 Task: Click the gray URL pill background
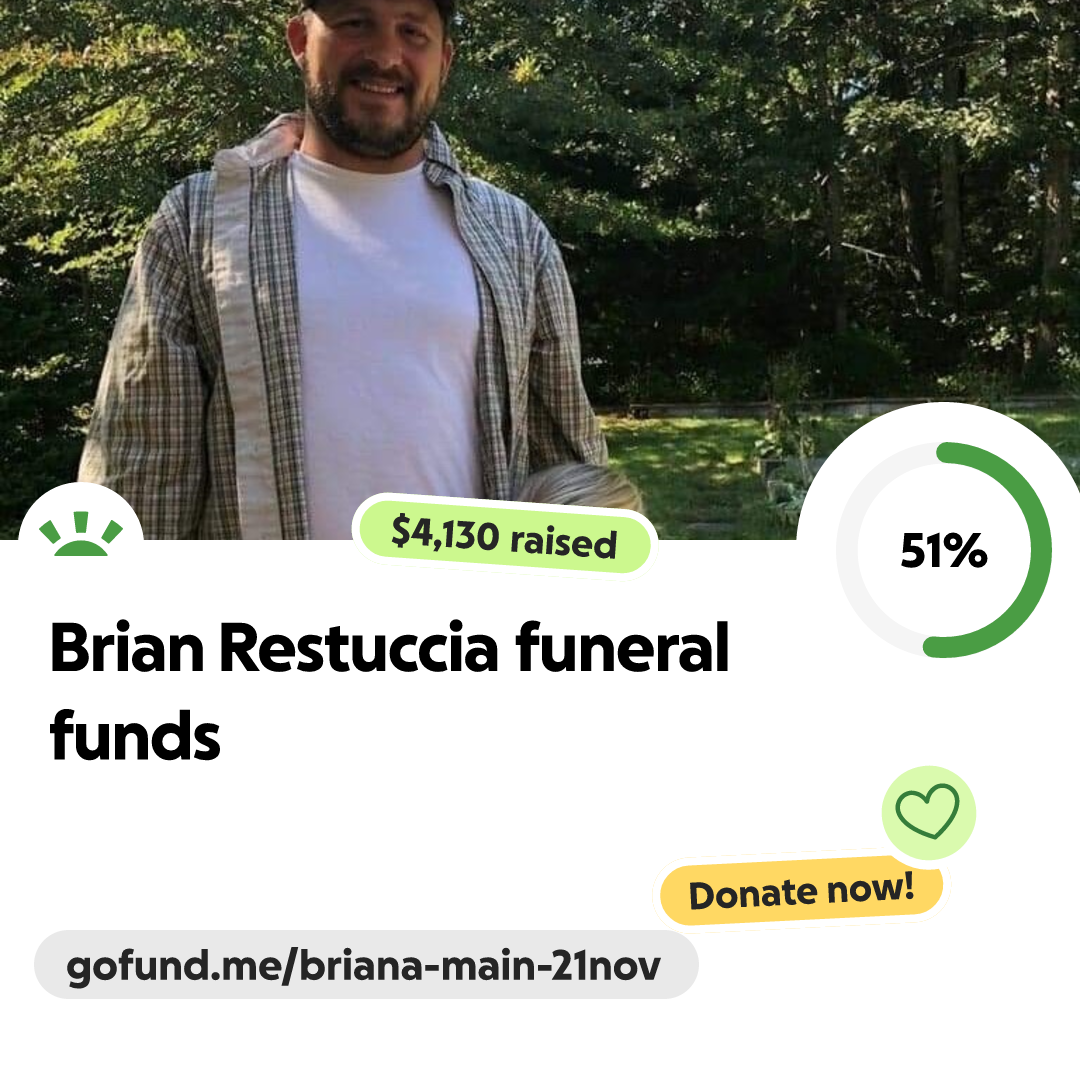[366, 965]
